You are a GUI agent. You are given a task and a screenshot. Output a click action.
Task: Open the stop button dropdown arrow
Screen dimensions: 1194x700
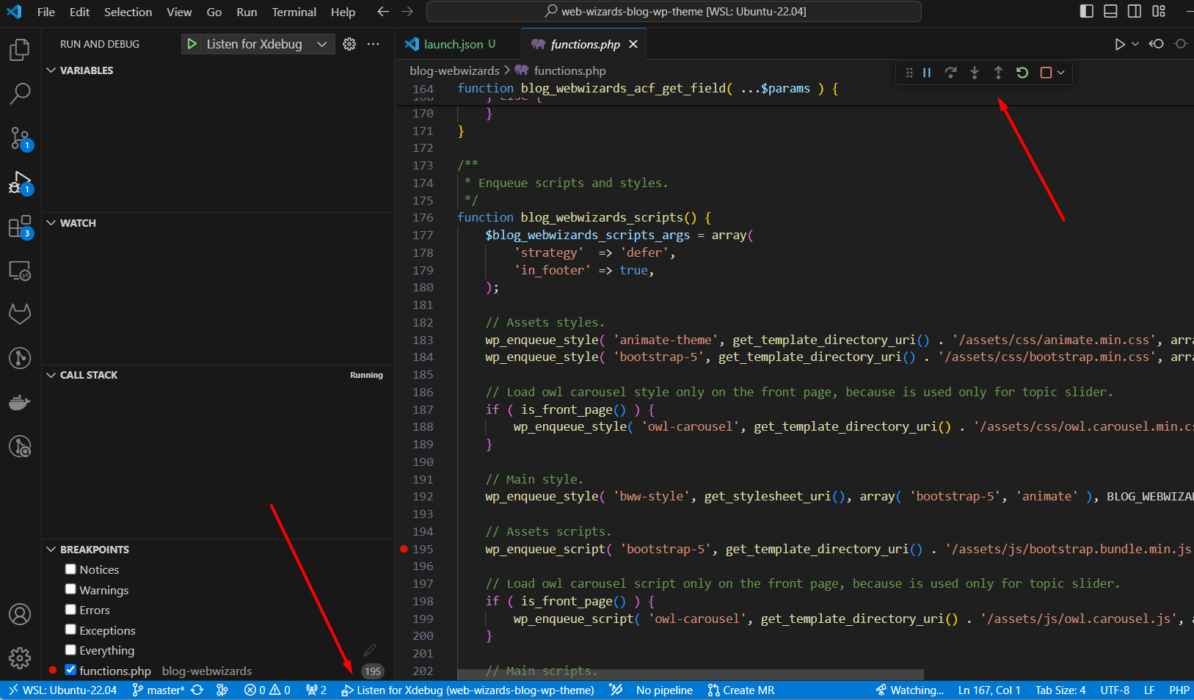1061,72
